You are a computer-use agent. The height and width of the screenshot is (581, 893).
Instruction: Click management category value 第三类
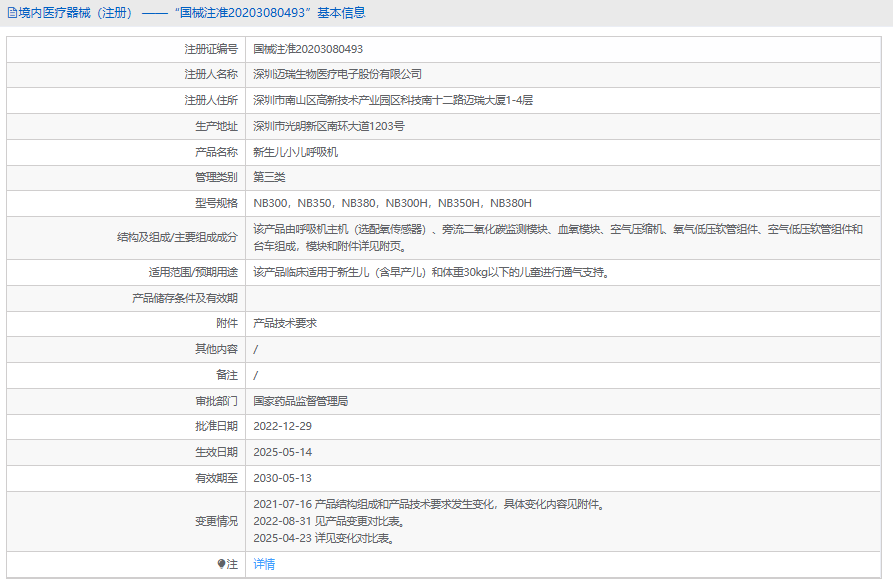click(269, 177)
